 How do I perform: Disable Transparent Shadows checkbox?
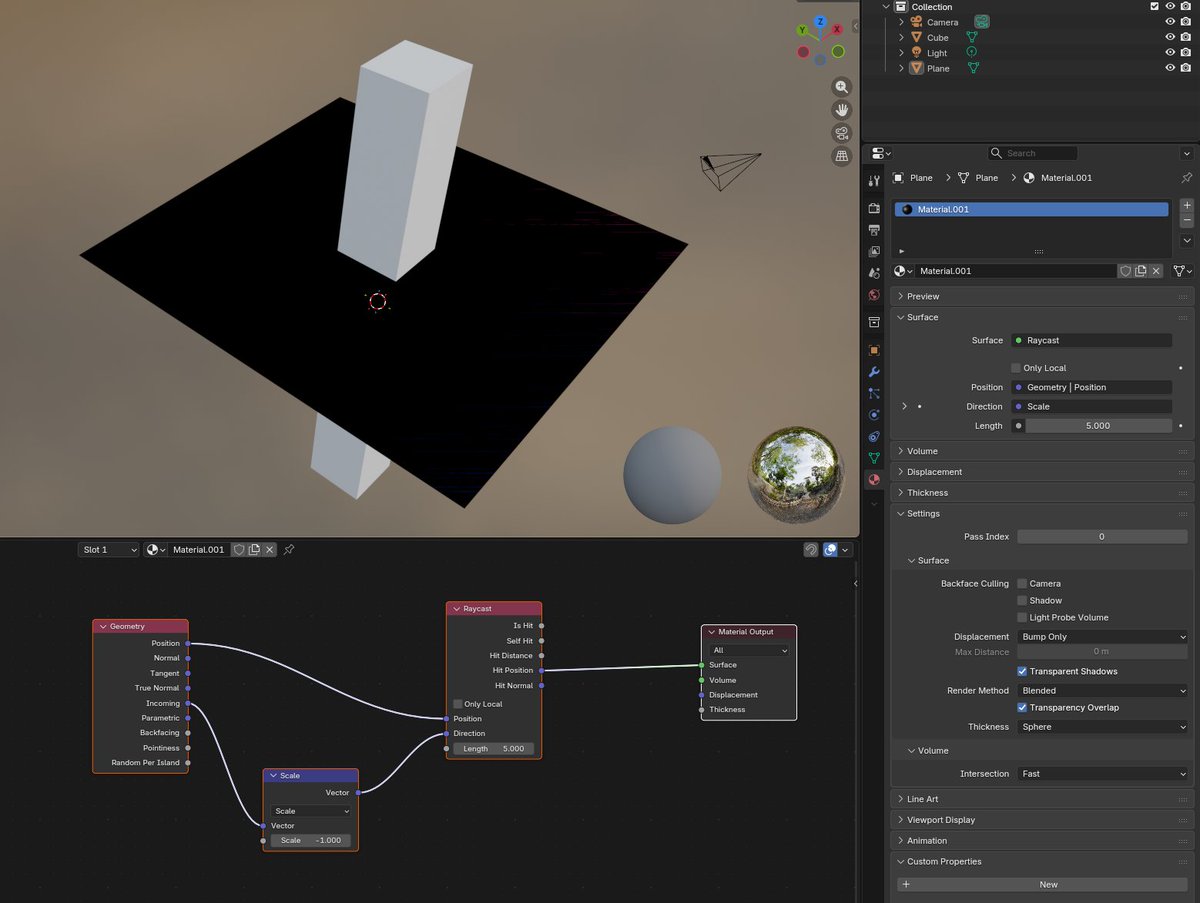(1022, 671)
